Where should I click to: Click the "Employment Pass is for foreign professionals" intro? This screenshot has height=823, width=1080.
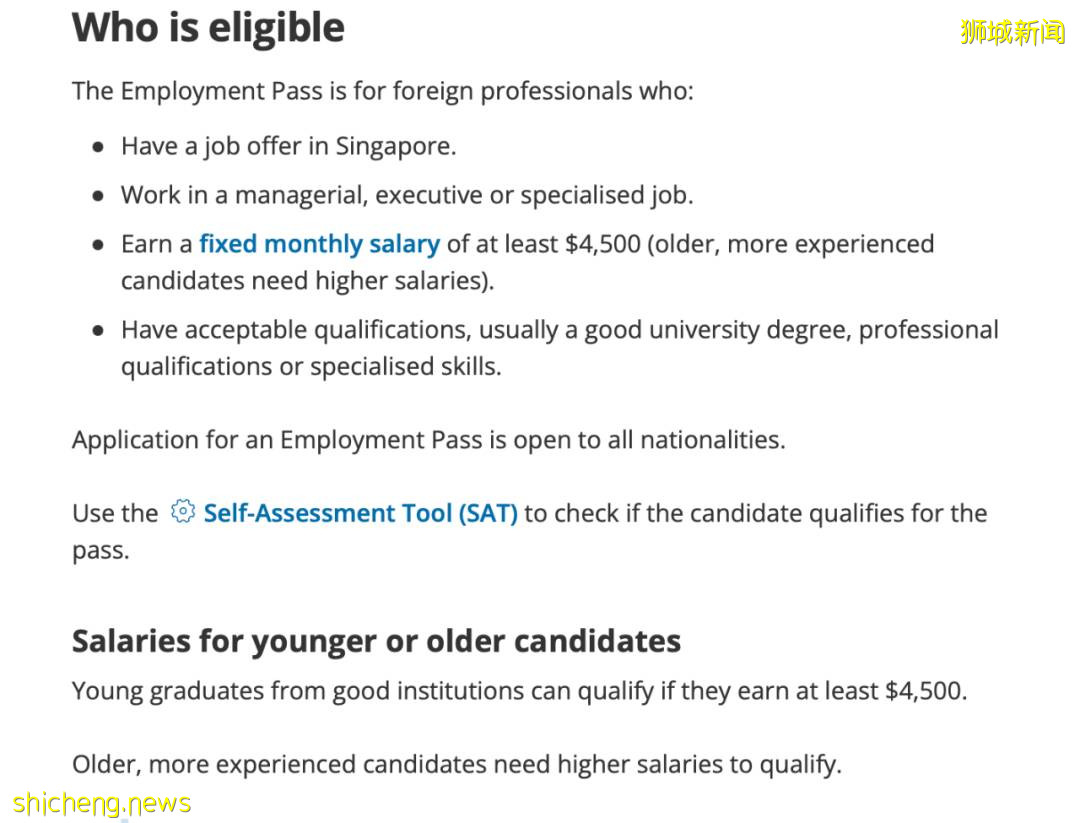tap(382, 91)
